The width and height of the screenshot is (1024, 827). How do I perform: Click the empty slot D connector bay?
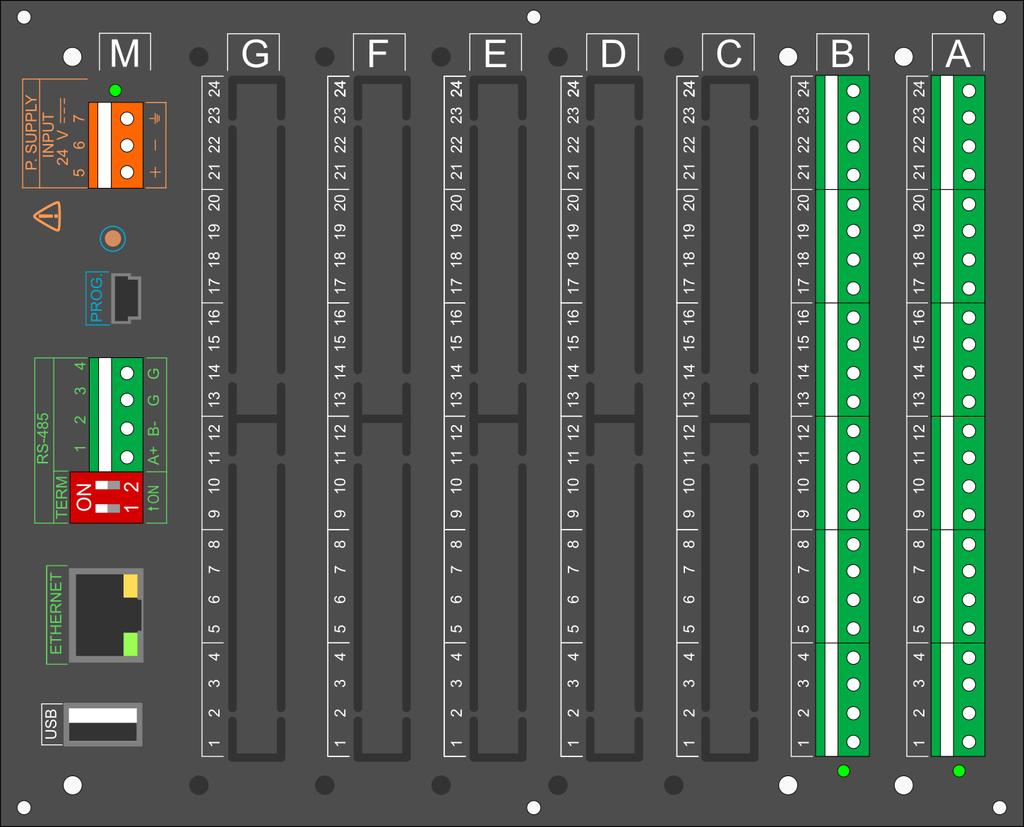click(615, 418)
